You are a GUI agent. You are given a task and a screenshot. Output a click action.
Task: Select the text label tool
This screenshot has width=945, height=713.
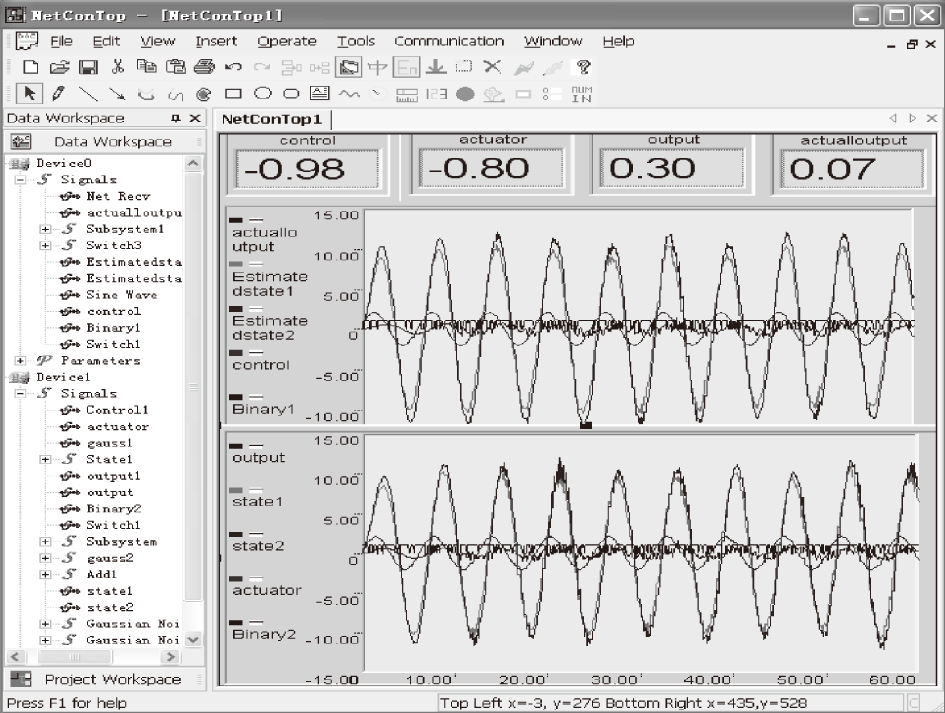(x=319, y=93)
